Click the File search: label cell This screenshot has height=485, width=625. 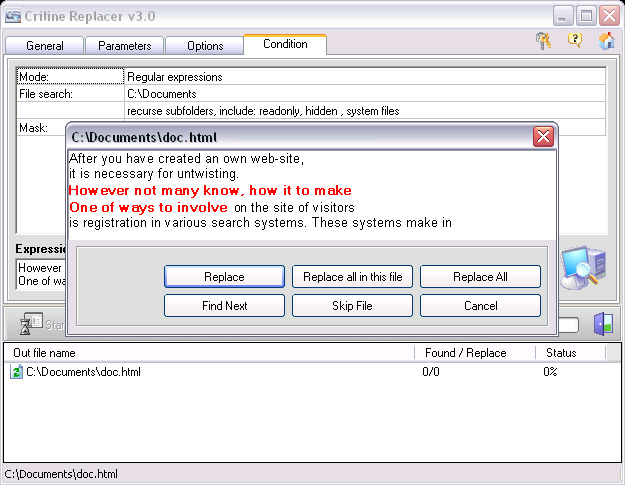point(71,94)
